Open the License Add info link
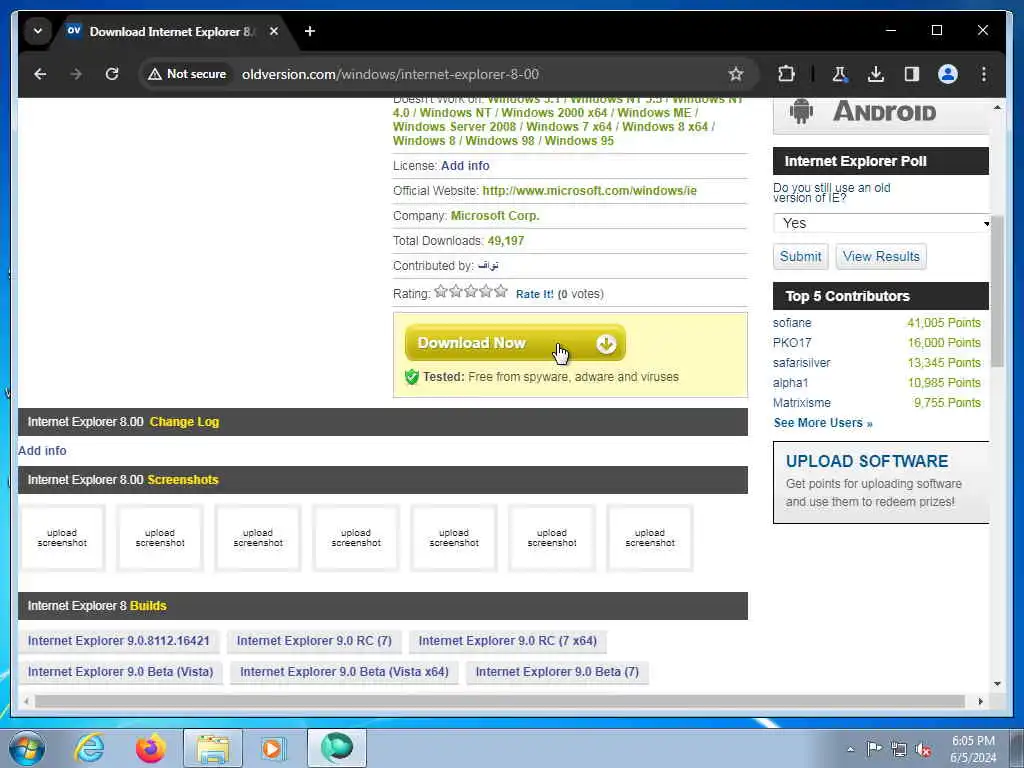The image size is (1024, 768). [465, 166]
